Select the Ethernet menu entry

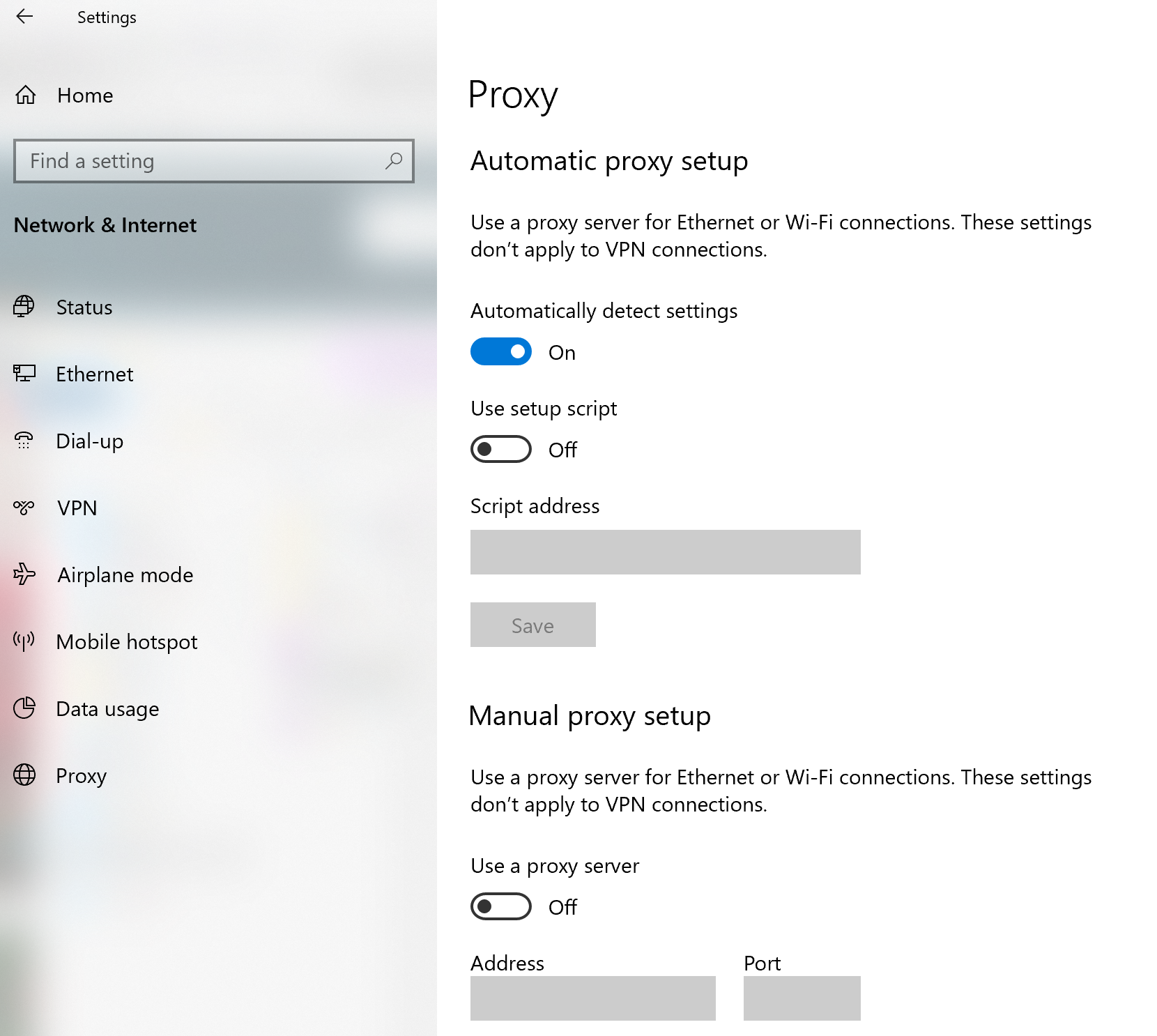pyautogui.click(x=94, y=374)
